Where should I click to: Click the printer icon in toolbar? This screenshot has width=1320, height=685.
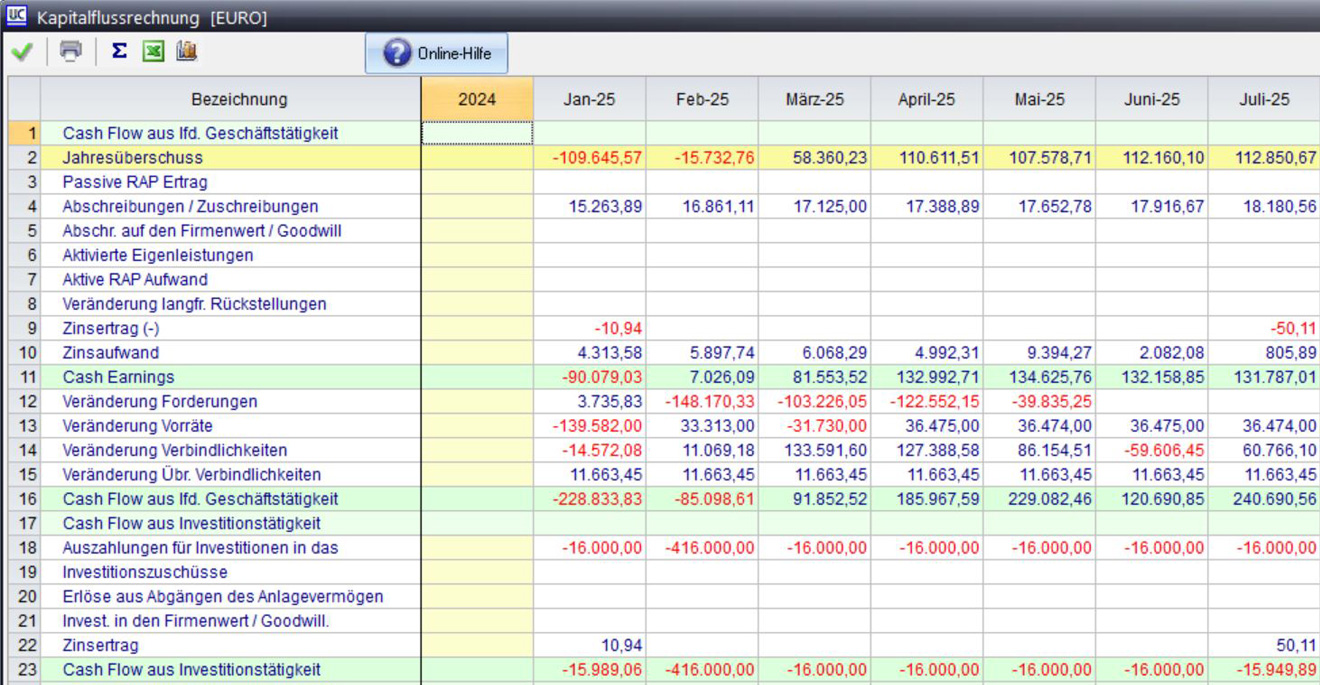70,52
